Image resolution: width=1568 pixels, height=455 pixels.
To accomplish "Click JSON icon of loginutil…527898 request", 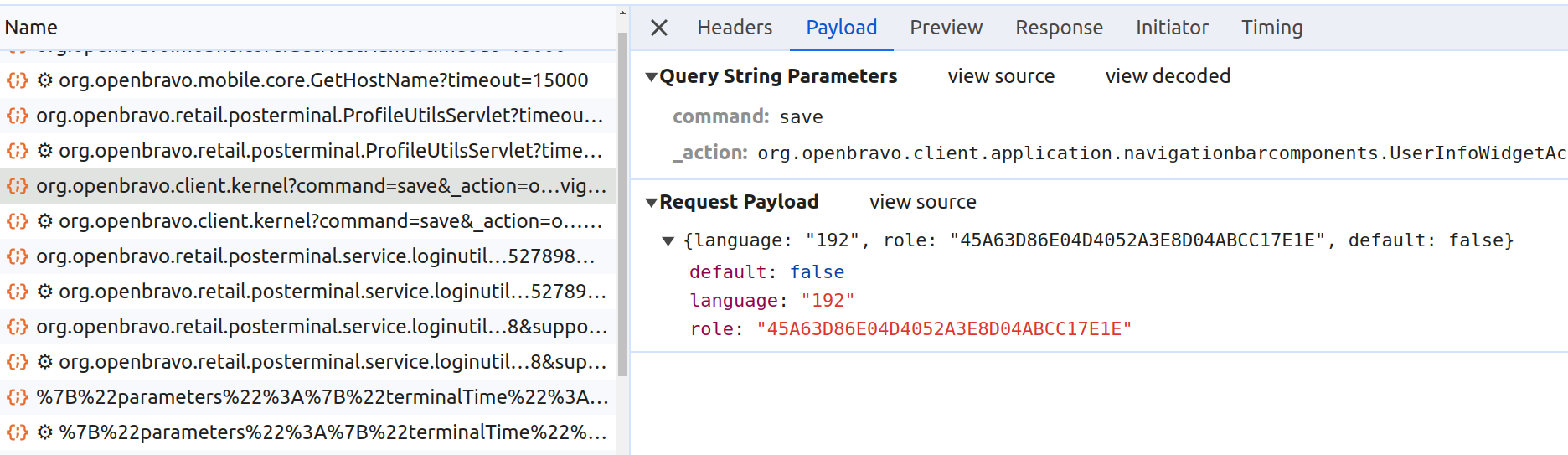I will point(17,256).
